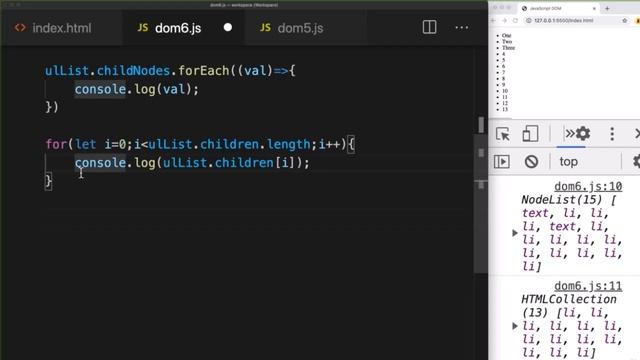Screen dimensions: 640x360
Task: Open the dom6.js:11 source link
Action: 588,286
